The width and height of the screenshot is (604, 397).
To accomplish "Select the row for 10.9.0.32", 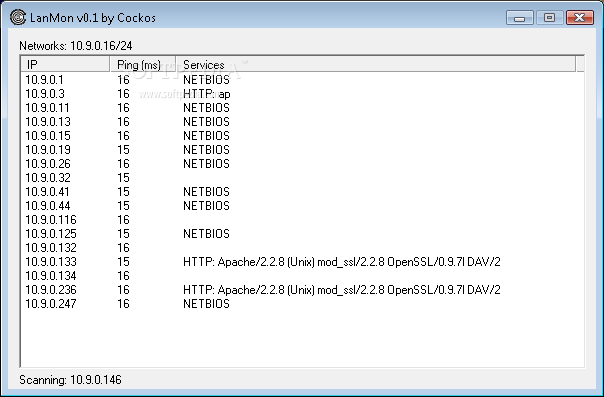I will (302, 178).
